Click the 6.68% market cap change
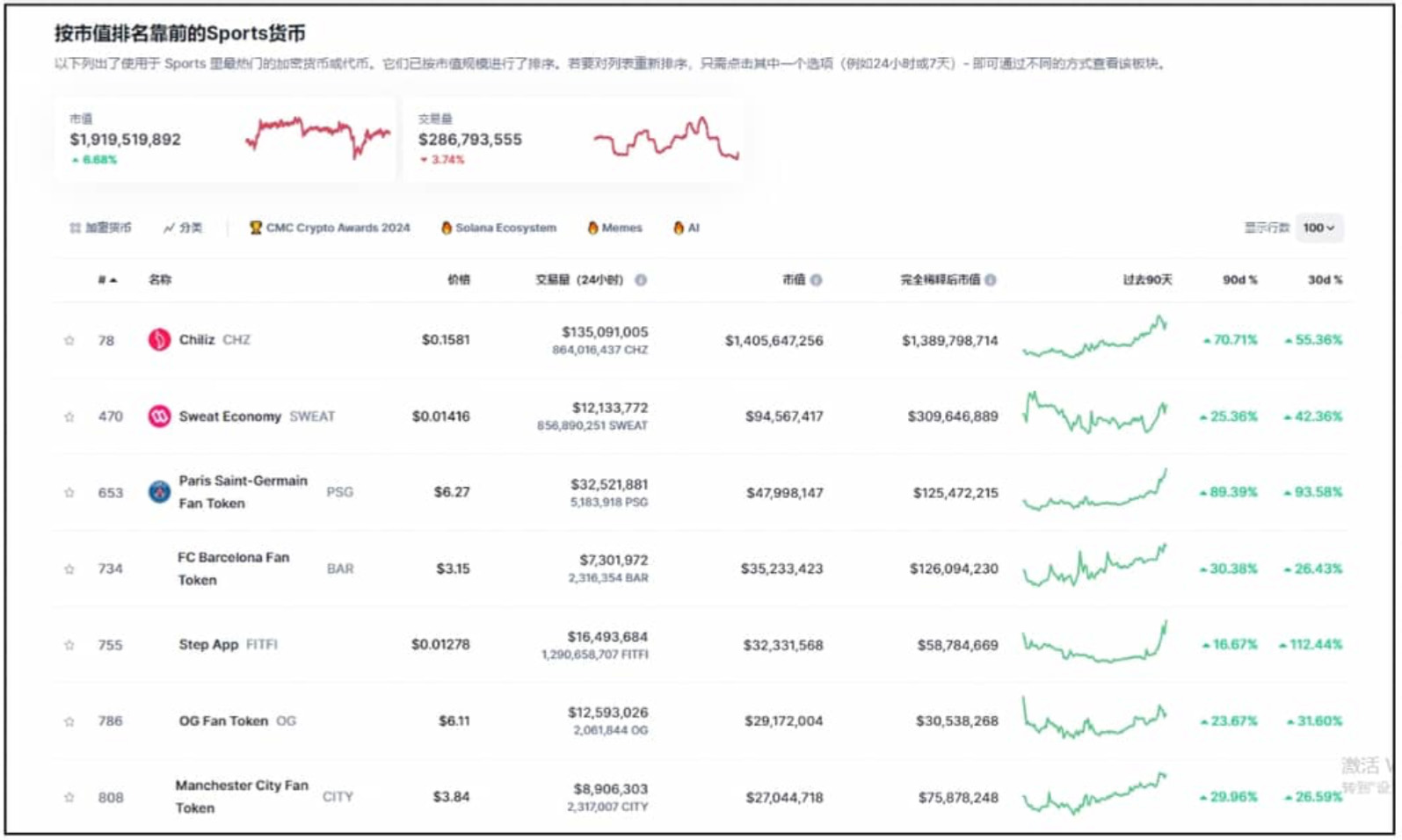The width and height of the screenshot is (1402, 840). click(94, 160)
